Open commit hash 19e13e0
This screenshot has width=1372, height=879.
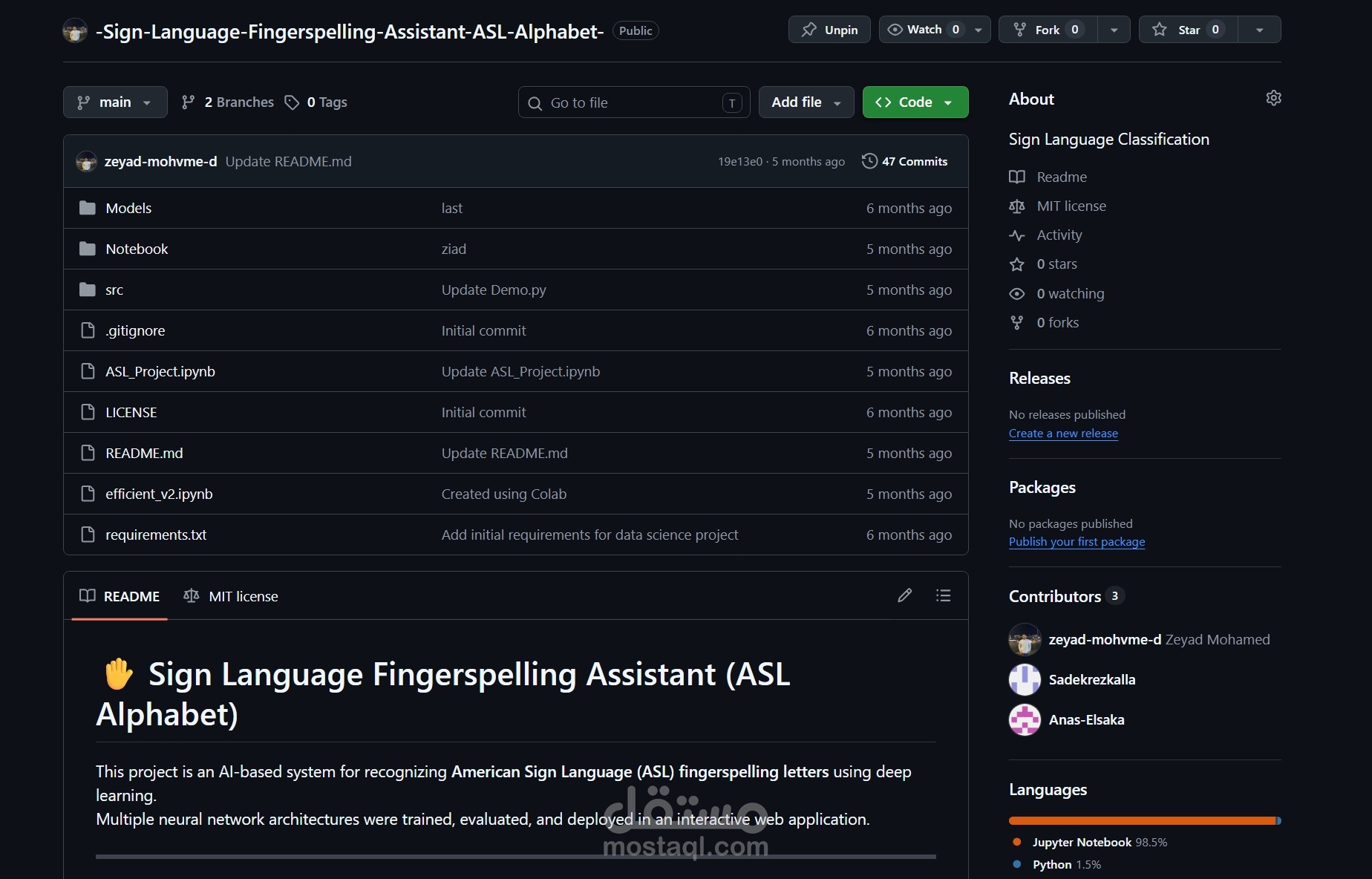coord(740,161)
